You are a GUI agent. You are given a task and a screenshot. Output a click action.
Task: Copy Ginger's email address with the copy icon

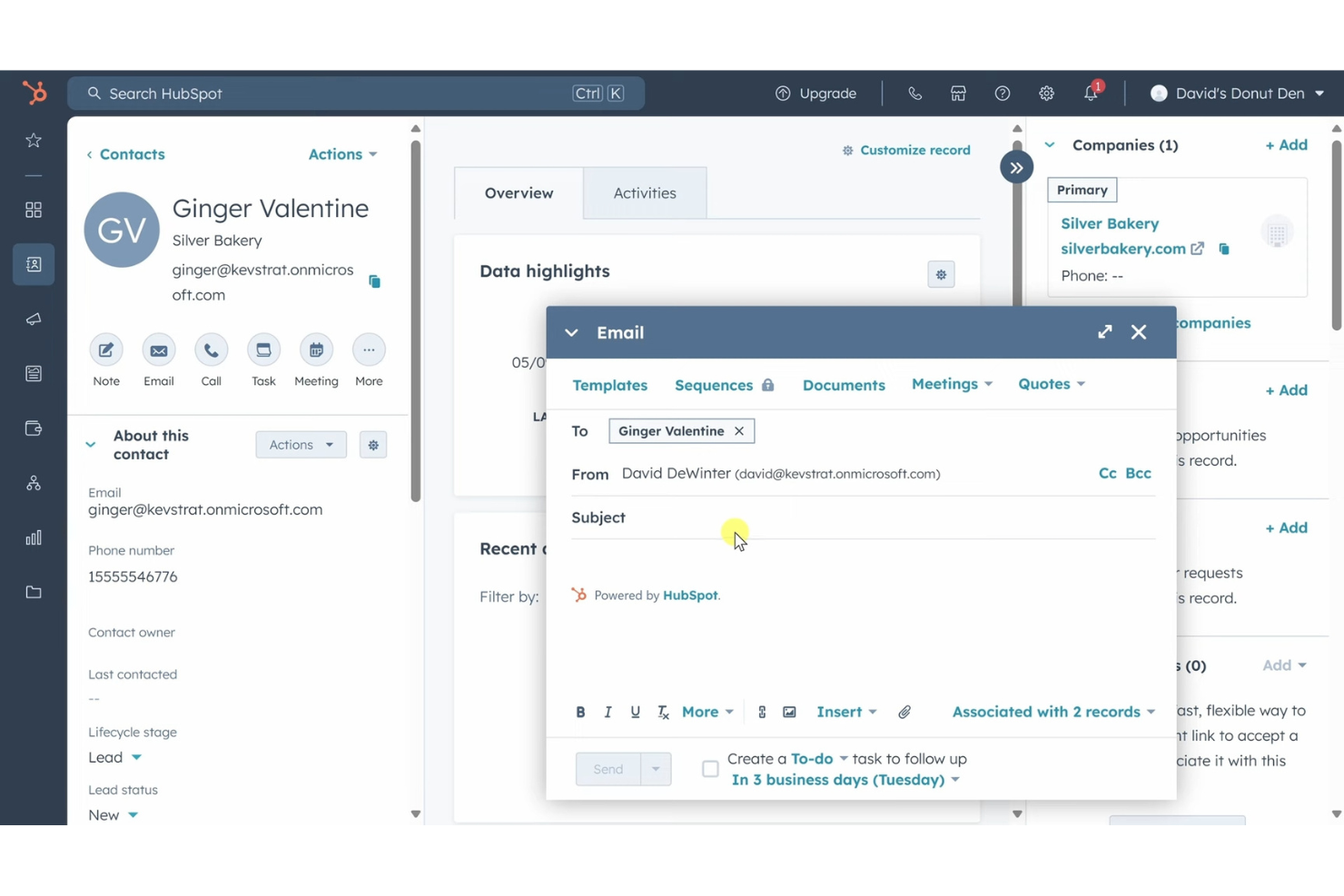(374, 281)
